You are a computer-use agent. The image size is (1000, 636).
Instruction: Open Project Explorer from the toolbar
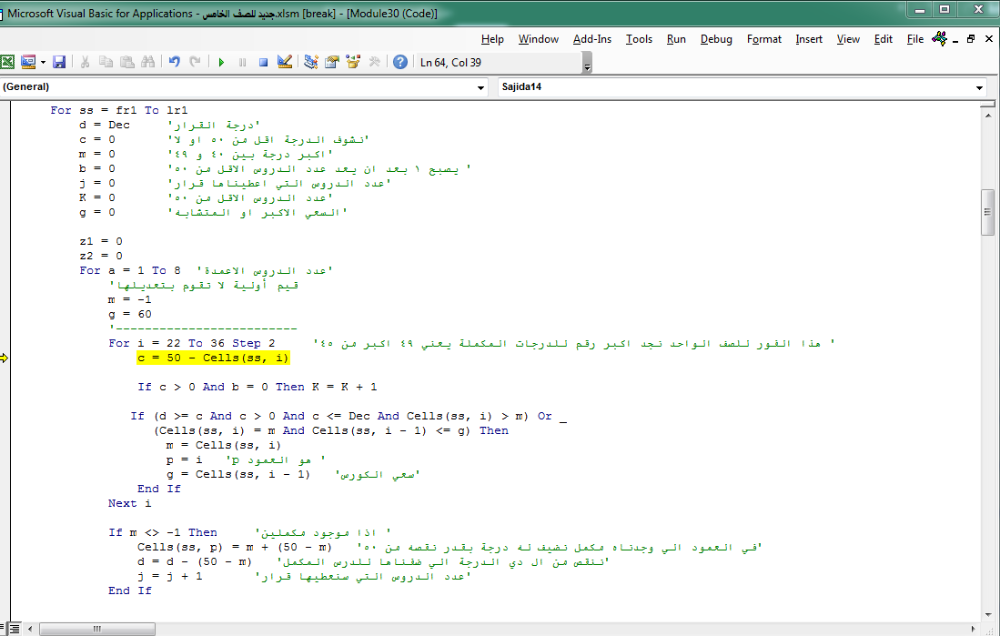tap(311, 62)
